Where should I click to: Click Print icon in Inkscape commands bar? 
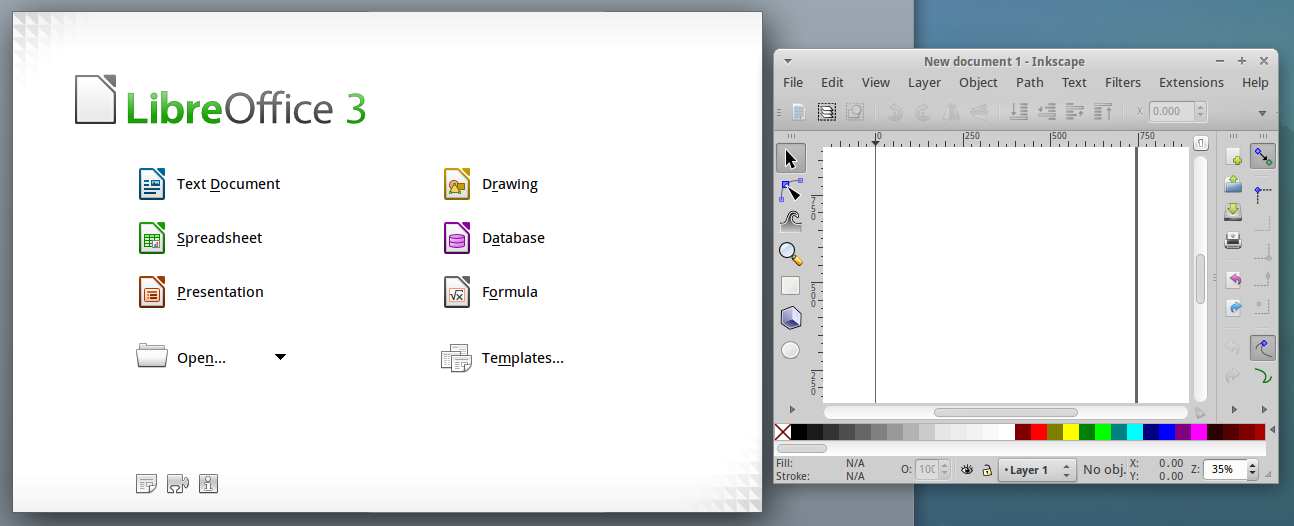1233,240
